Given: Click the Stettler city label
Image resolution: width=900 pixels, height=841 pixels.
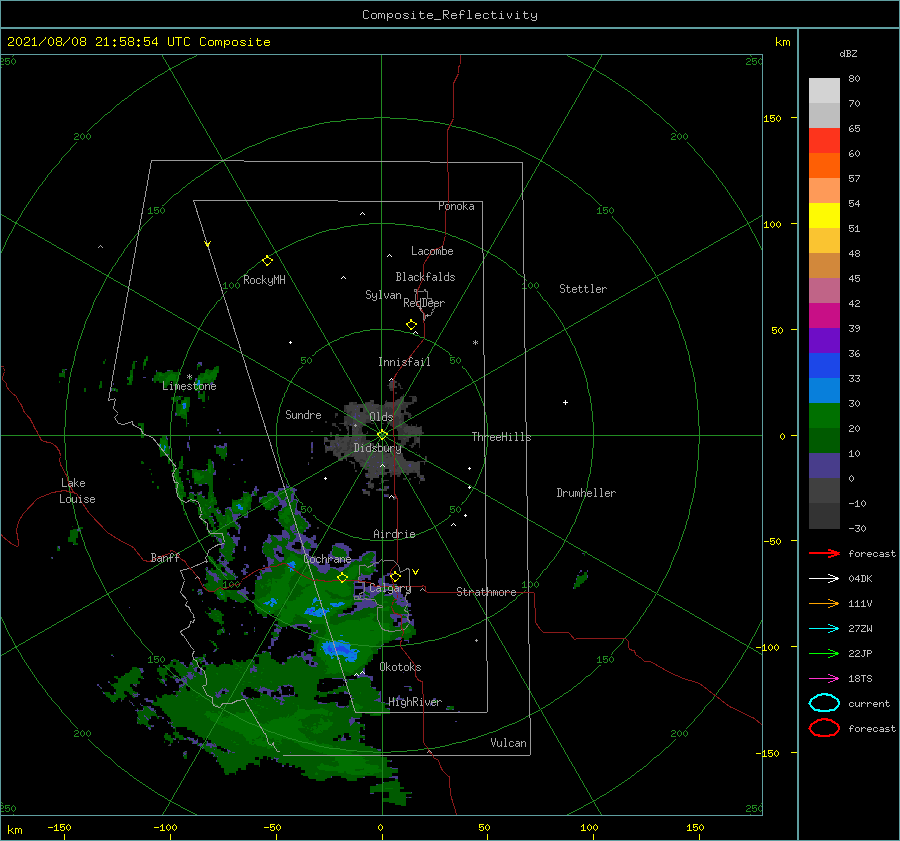Looking at the screenshot, I should [583, 289].
